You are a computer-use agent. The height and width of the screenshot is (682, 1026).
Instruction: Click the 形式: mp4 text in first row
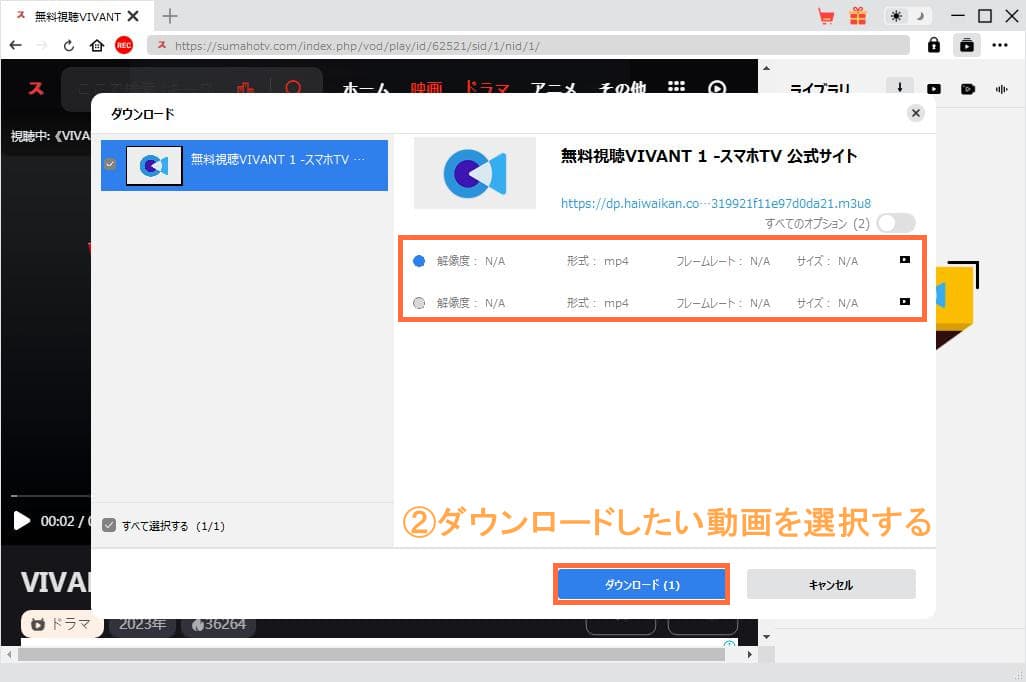point(597,261)
